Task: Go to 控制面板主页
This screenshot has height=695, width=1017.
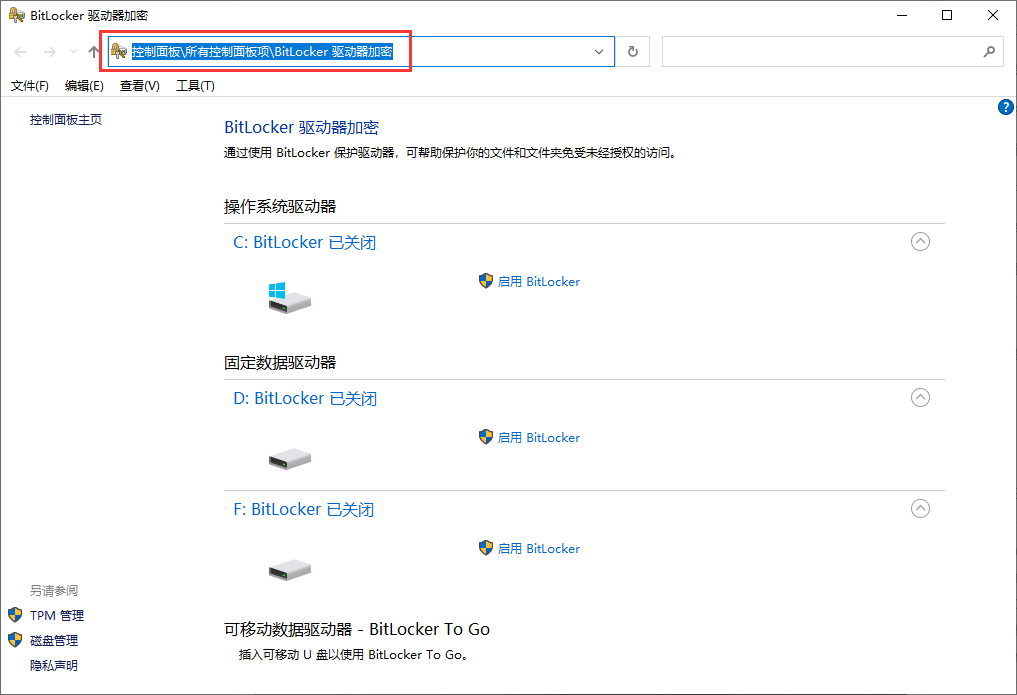Action: pos(66,120)
